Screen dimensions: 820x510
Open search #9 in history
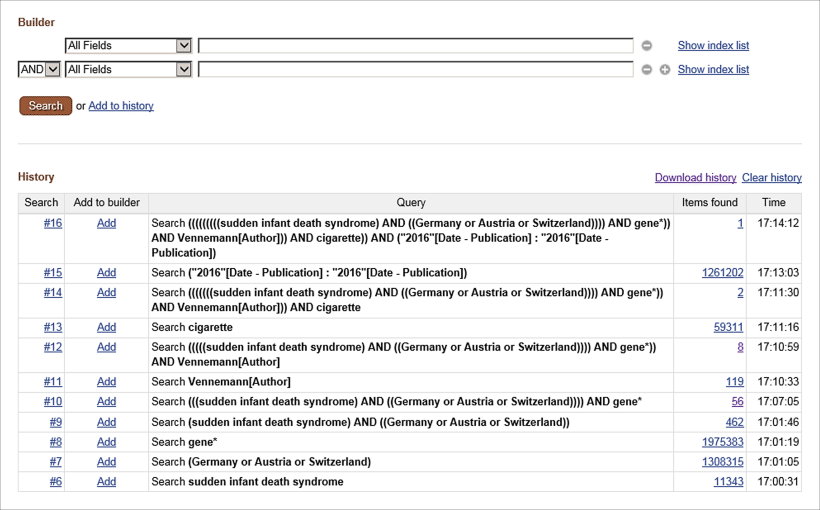(x=56, y=422)
